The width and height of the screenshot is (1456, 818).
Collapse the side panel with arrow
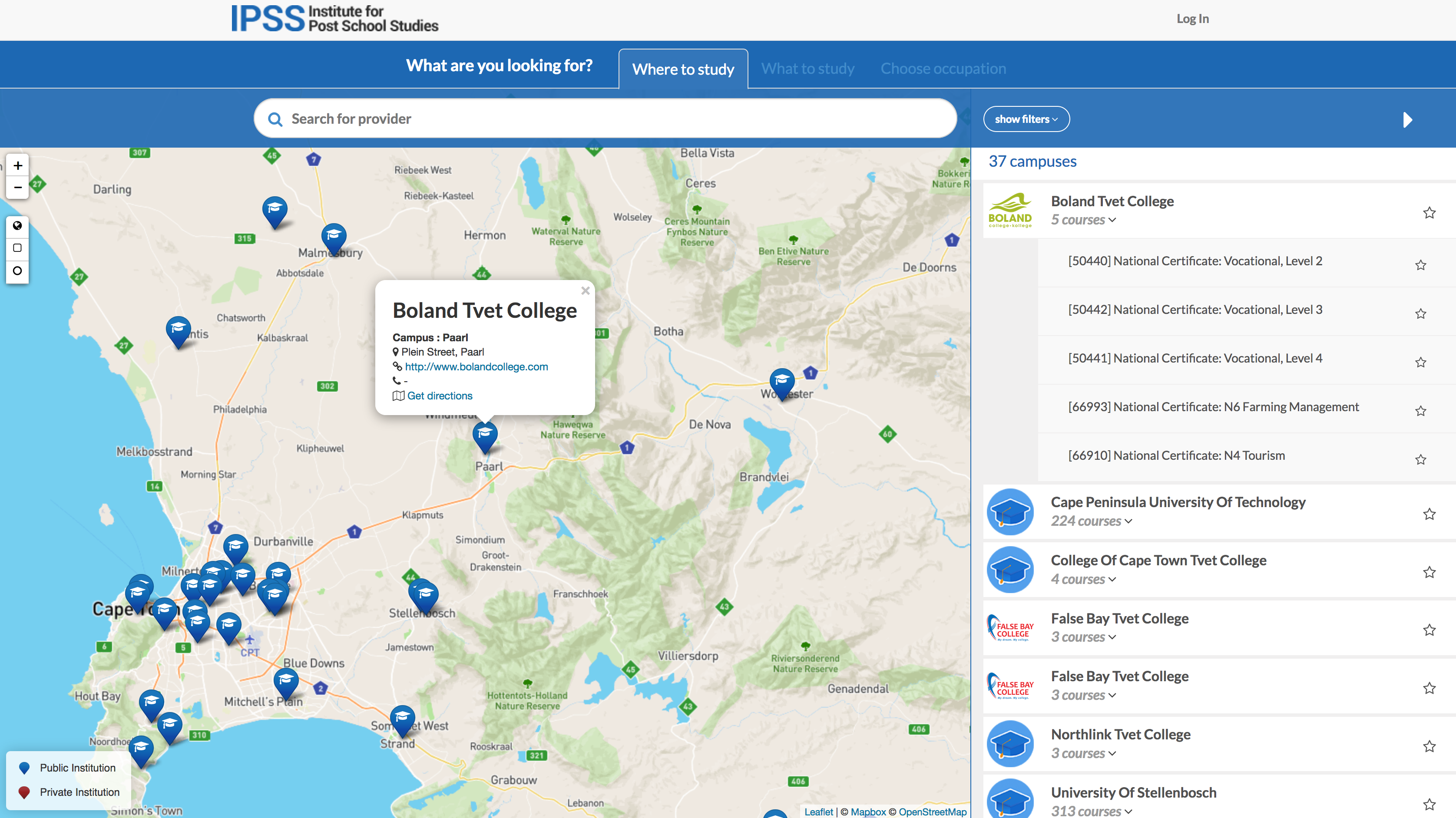(x=1407, y=120)
